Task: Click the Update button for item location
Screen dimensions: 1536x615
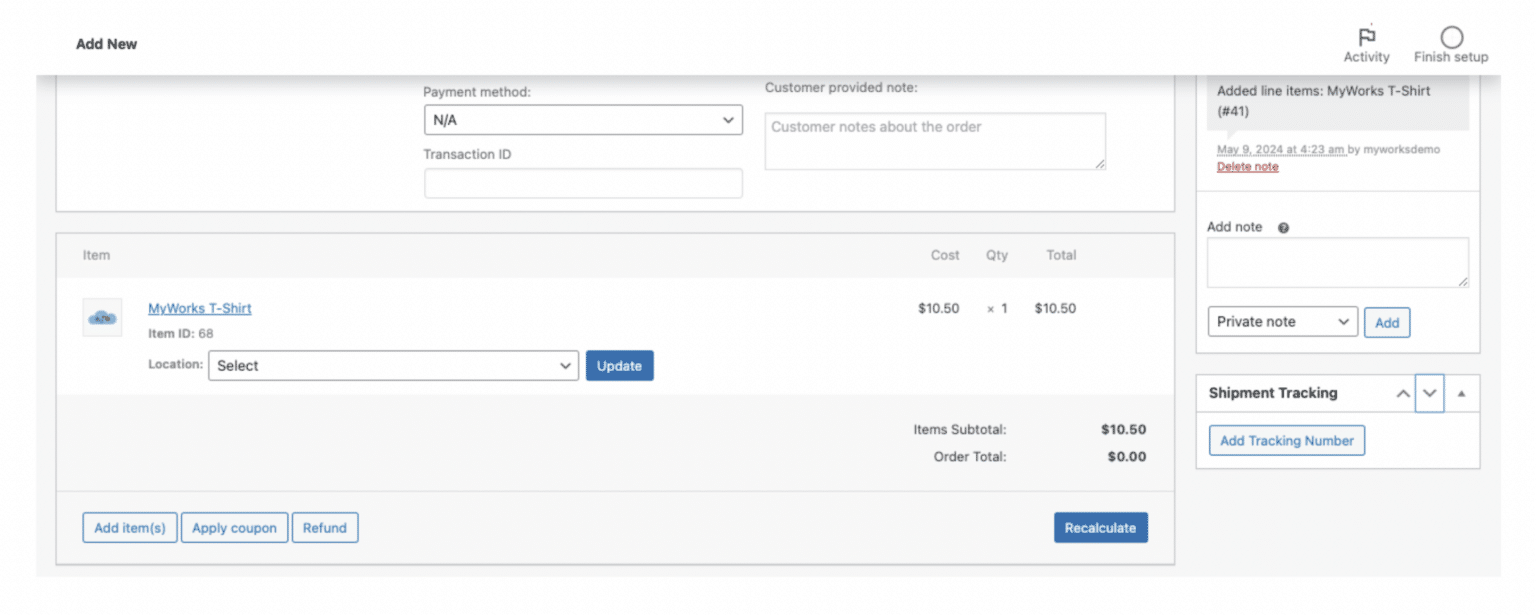Action: pyautogui.click(x=619, y=365)
